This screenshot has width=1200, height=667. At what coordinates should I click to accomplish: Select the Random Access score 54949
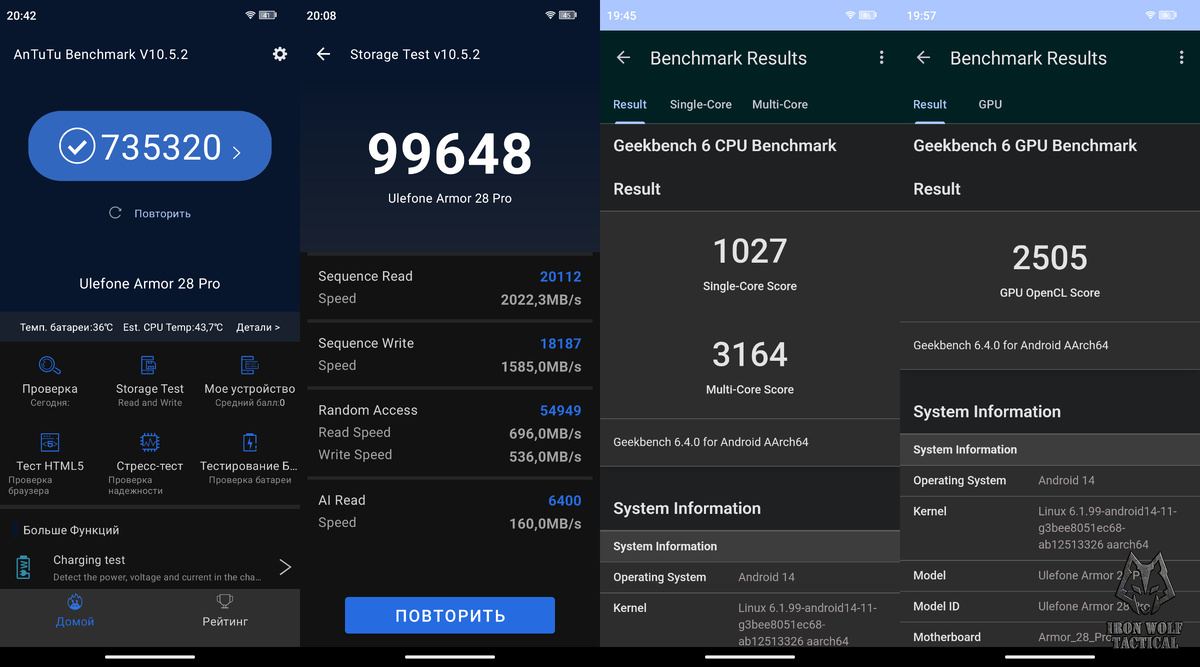[560, 410]
